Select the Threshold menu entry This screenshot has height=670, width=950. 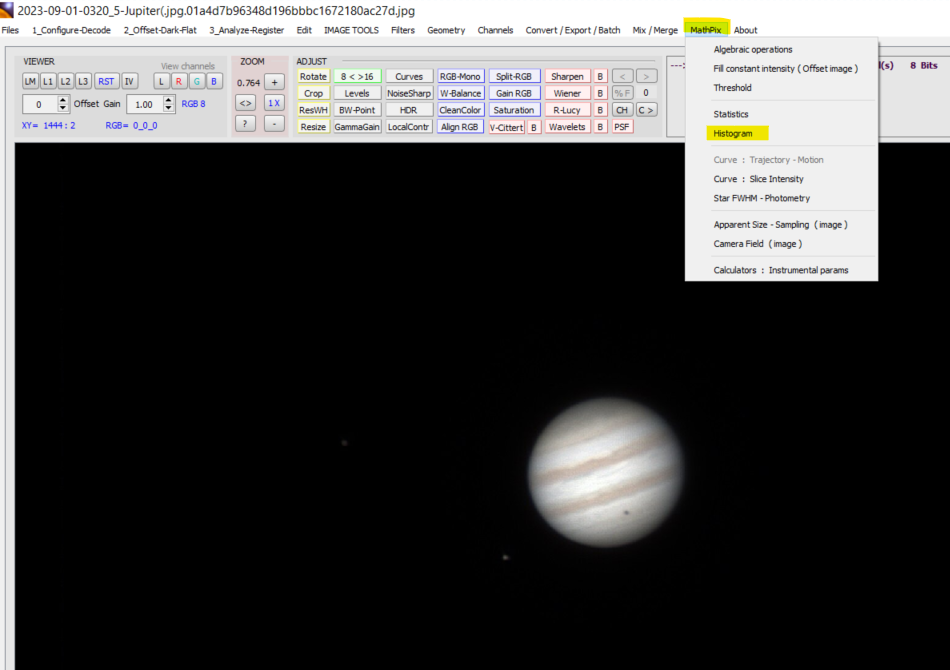732,88
